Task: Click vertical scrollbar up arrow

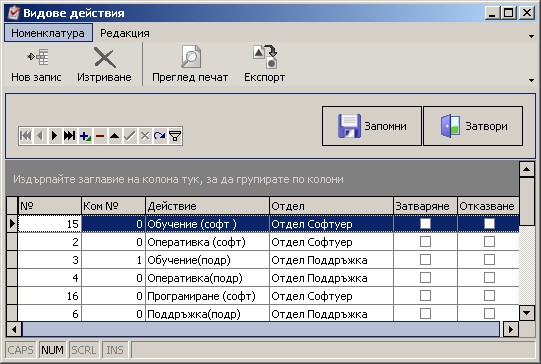Action: 527,169
